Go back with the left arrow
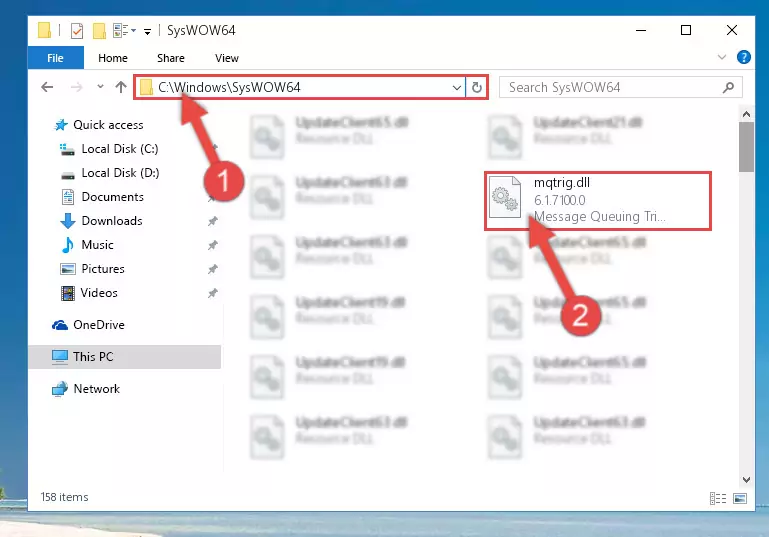The image size is (769, 537). tap(47, 87)
